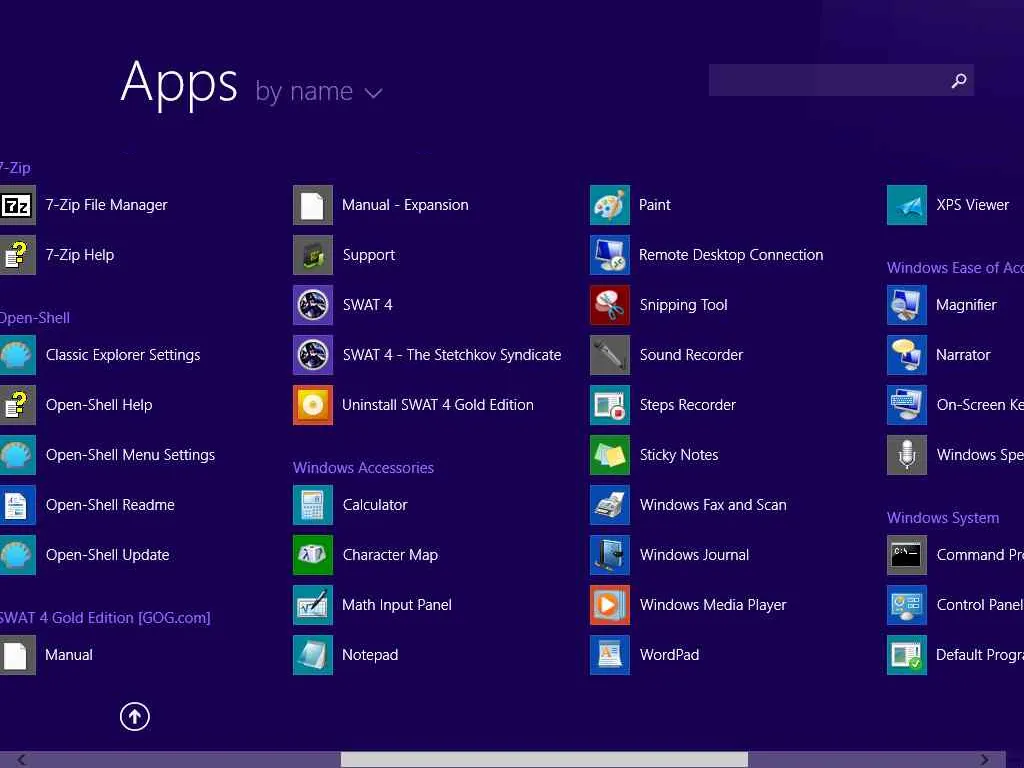Start the Narrator icon

pyautogui.click(x=907, y=355)
